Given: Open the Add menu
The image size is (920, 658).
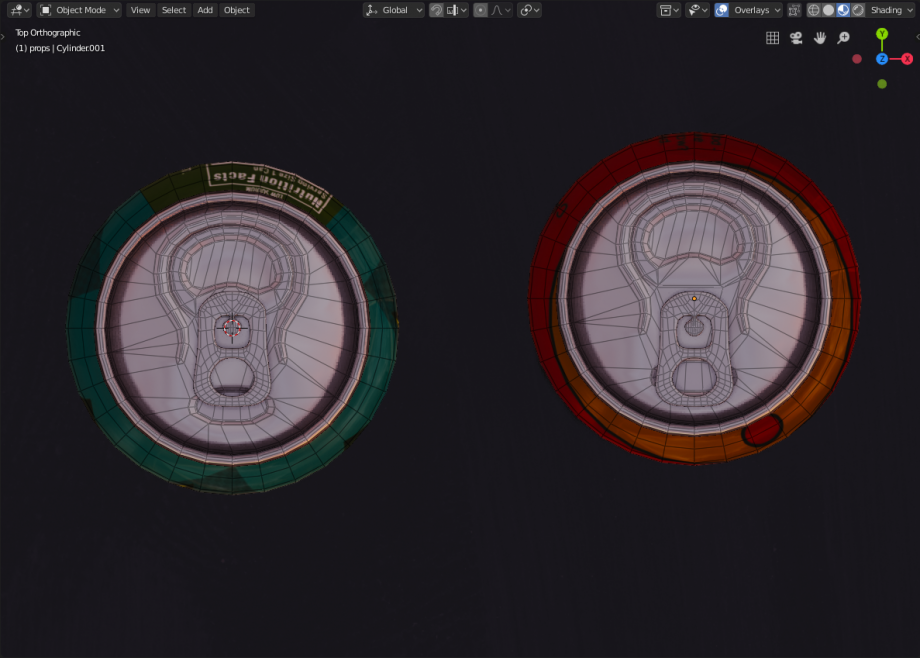Looking at the screenshot, I should point(204,10).
